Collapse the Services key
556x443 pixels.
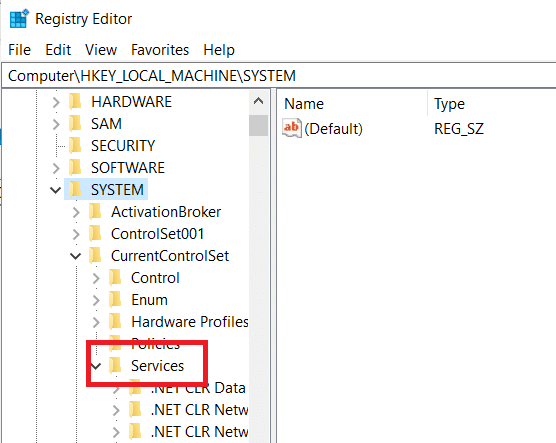point(96,366)
